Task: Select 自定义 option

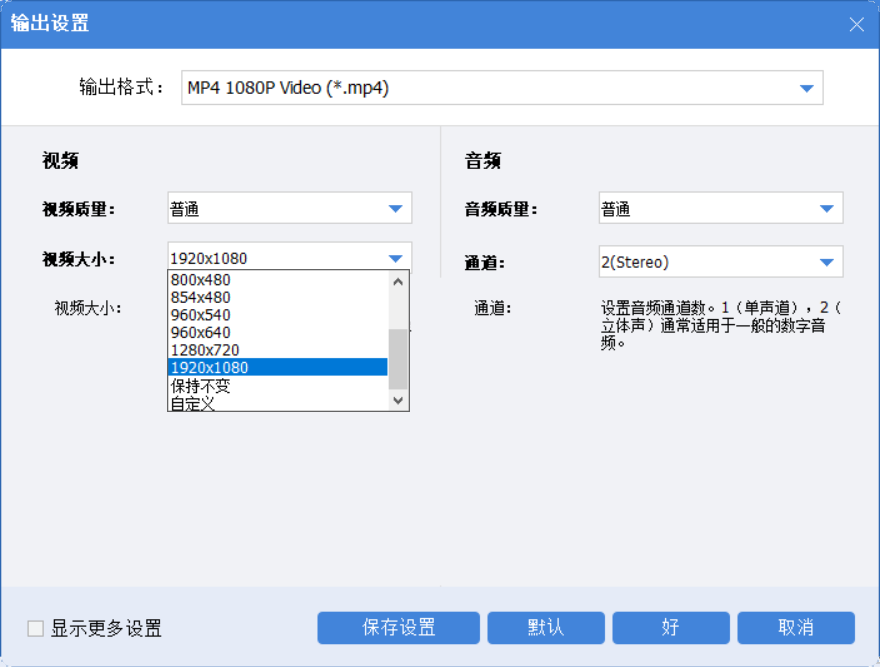Action: click(278, 403)
